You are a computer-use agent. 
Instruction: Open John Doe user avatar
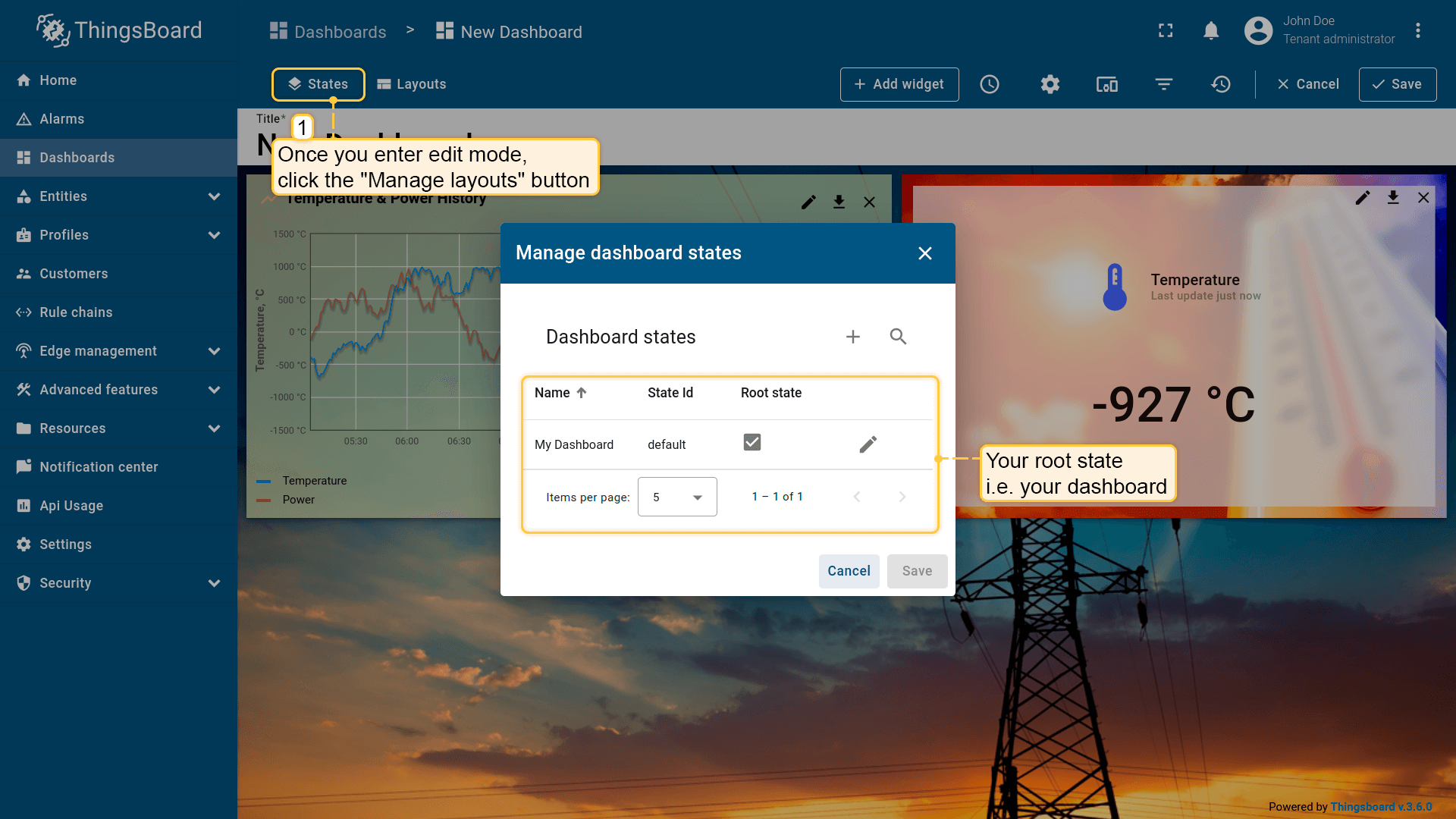(1258, 30)
